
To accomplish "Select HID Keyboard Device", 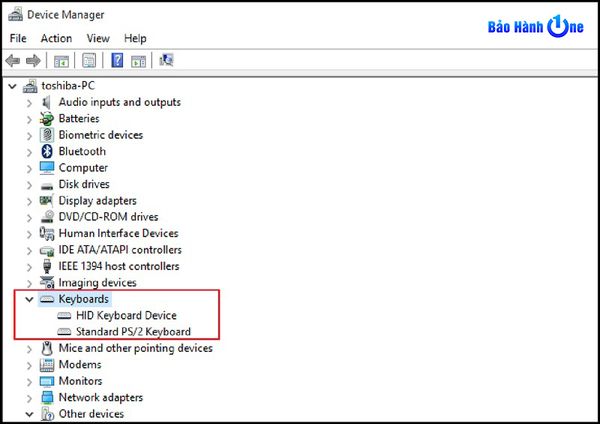I will point(126,315).
